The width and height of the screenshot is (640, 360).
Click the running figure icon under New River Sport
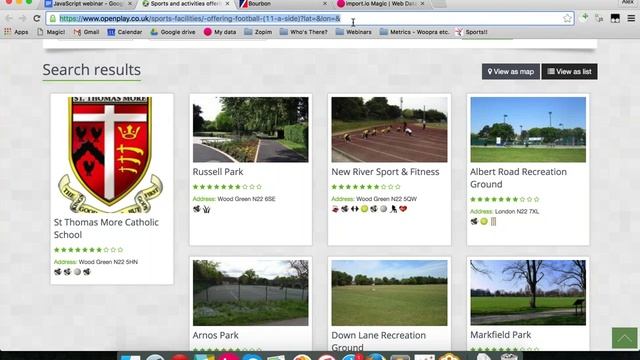tap(393, 209)
